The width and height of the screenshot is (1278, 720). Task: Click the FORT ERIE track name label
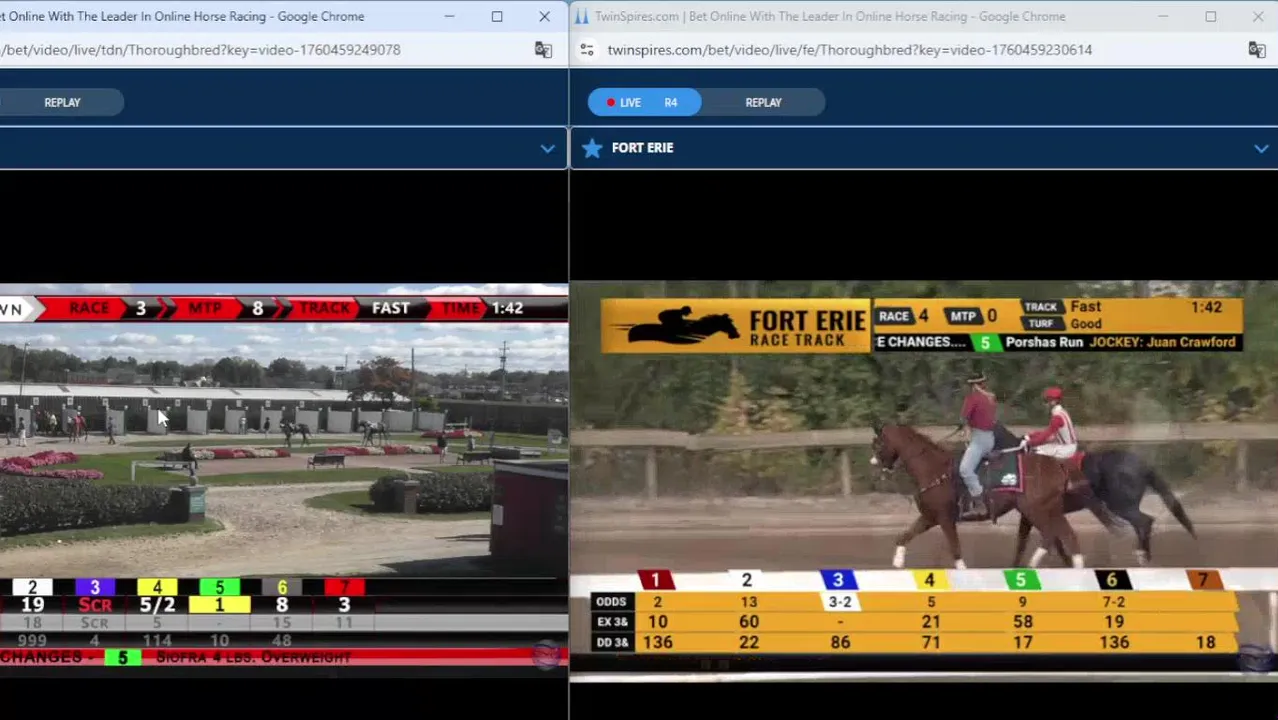(642, 148)
